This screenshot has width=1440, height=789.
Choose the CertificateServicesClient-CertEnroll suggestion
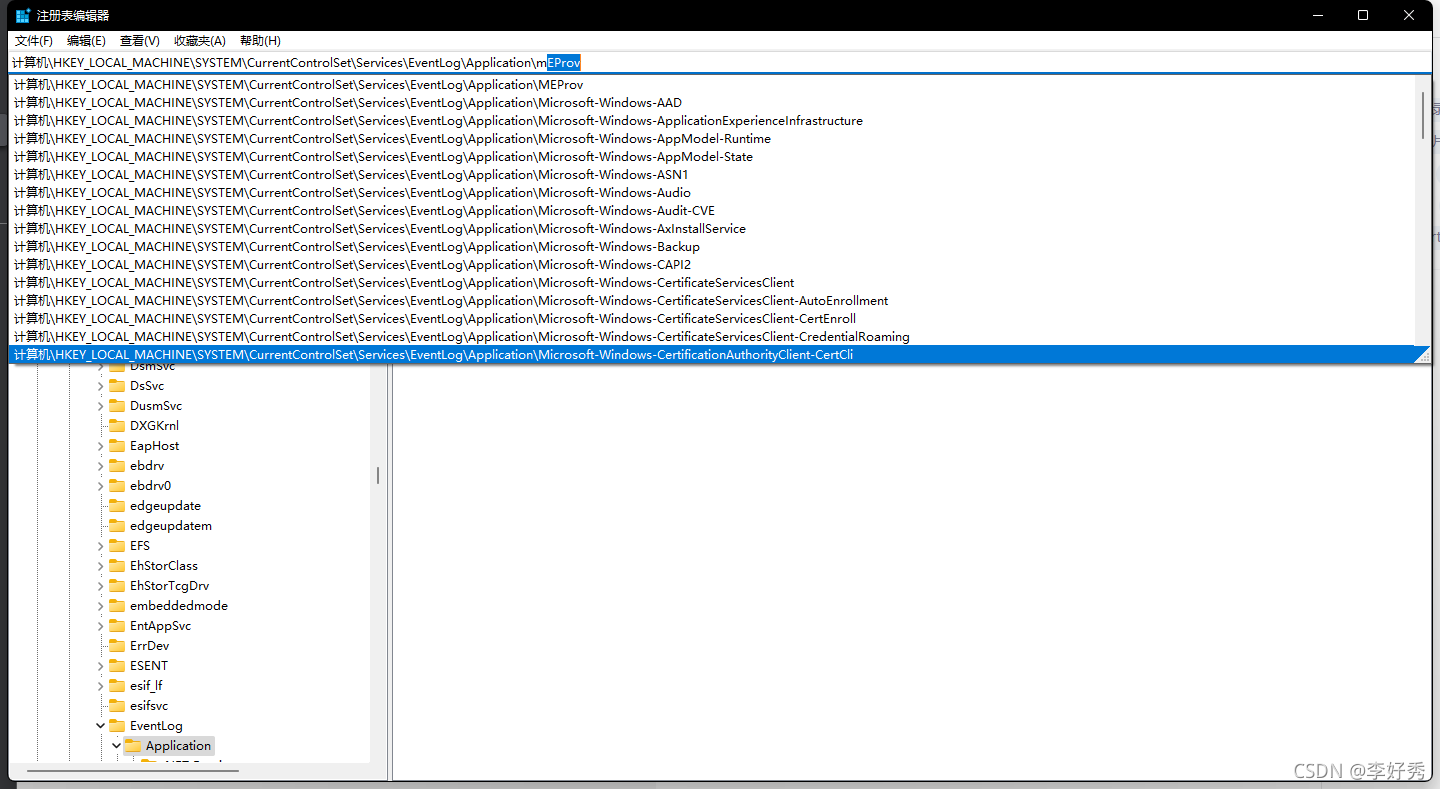(x=712, y=319)
